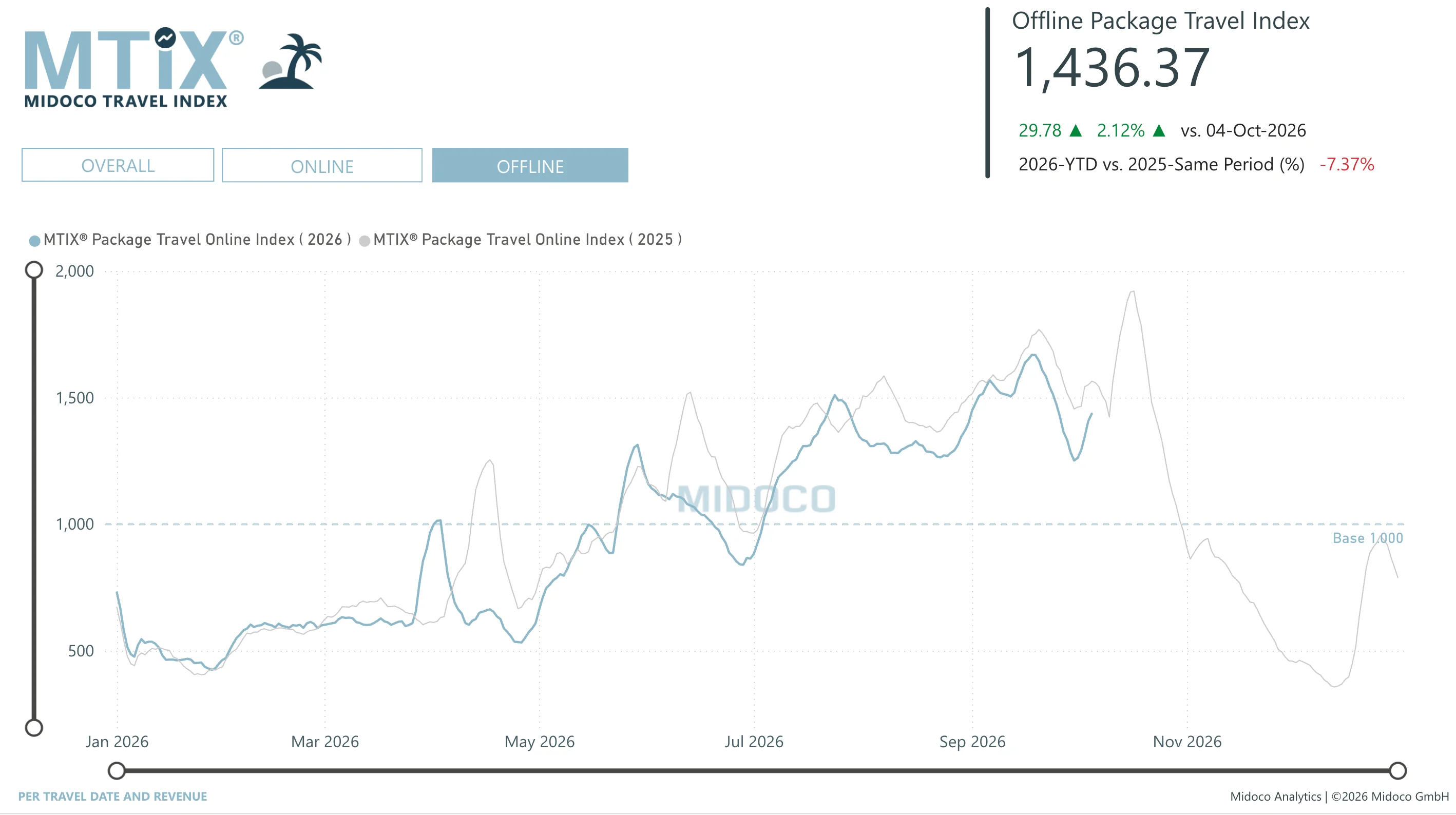The image size is (1456, 815).
Task: Click the green up triangle next to 2.12%
Action: 1159,130
